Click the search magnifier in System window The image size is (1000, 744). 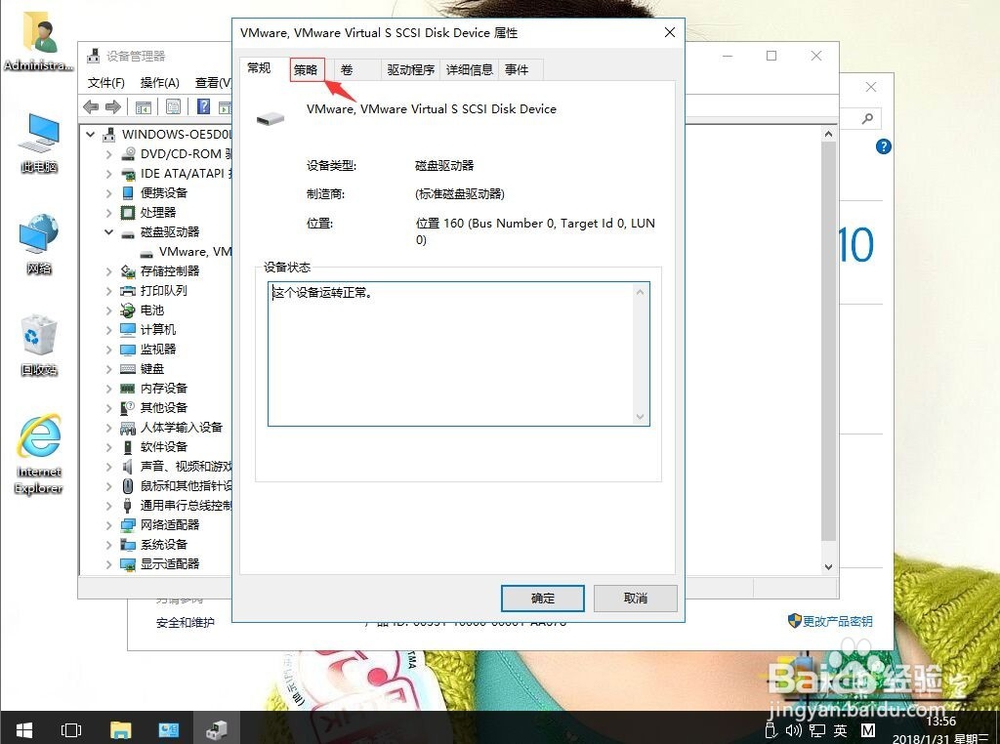point(867,119)
